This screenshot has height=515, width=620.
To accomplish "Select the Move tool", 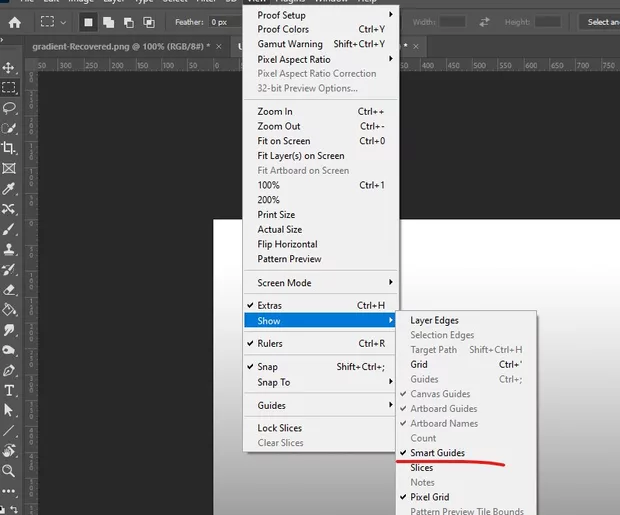I will tap(9, 68).
